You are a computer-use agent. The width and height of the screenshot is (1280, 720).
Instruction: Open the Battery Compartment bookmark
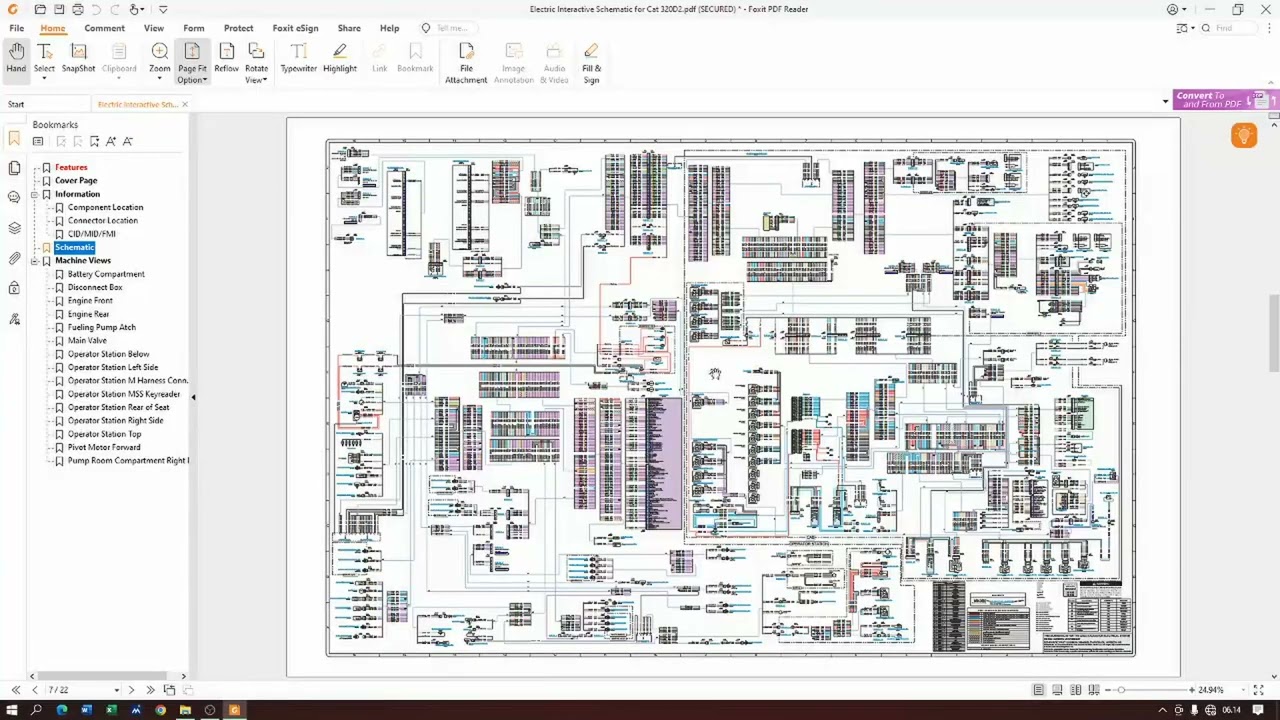pos(106,274)
